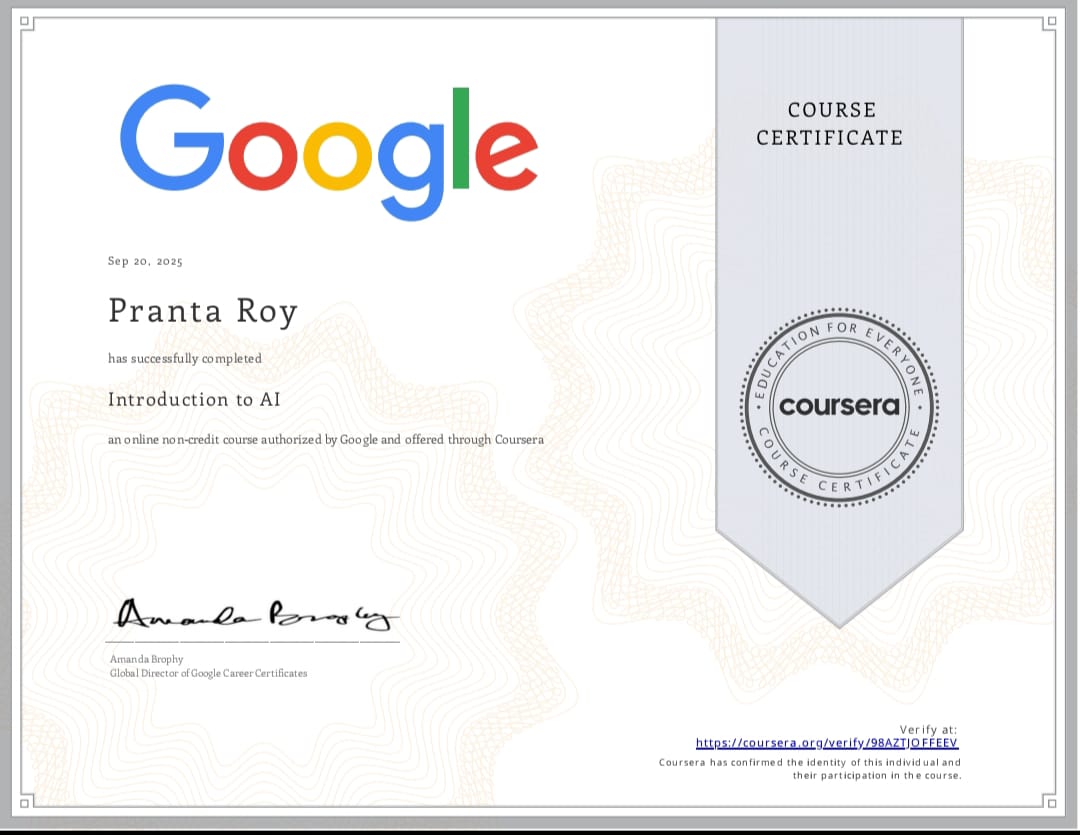Image resolution: width=1080 pixels, height=835 pixels.
Task: Click the 'coursera' wordmark inside the seal
Action: click(839, 406)
